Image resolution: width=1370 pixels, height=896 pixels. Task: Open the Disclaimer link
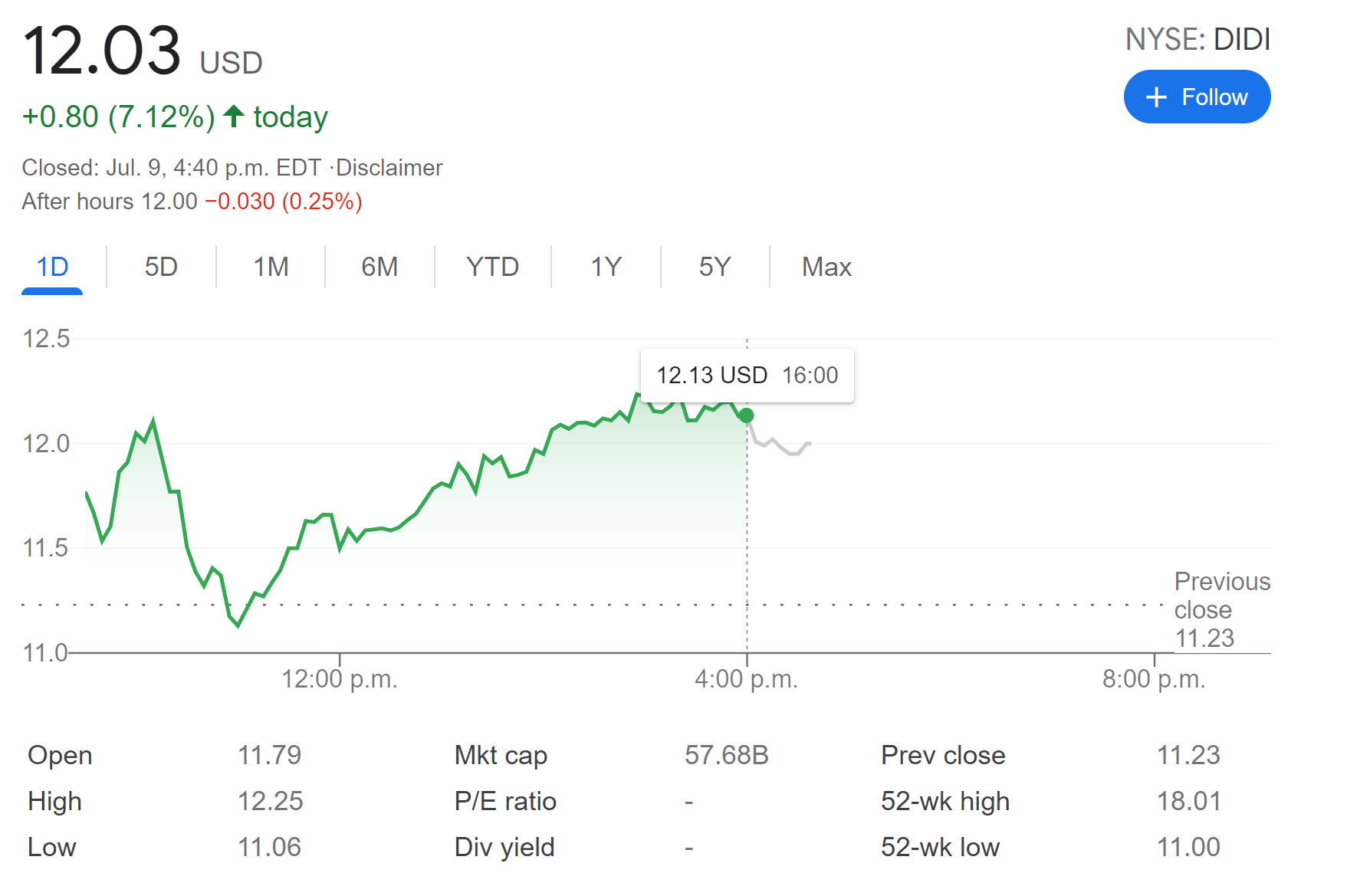point(389,168)
